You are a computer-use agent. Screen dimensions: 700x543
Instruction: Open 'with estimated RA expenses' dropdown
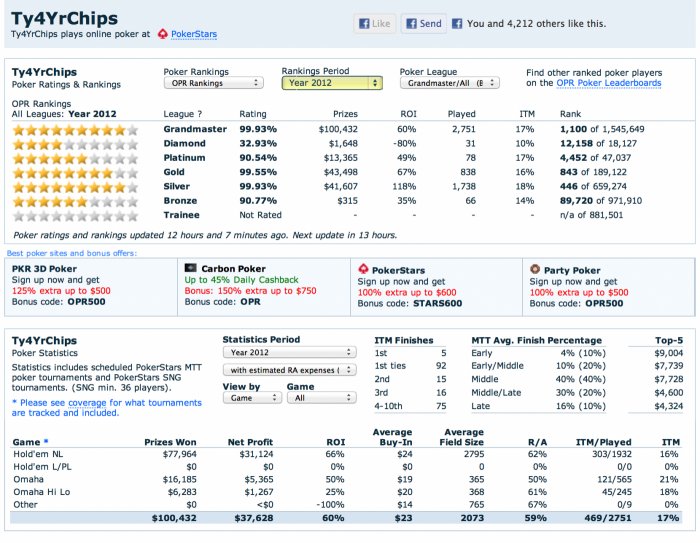pyautogui.click(x=289, y=370)
